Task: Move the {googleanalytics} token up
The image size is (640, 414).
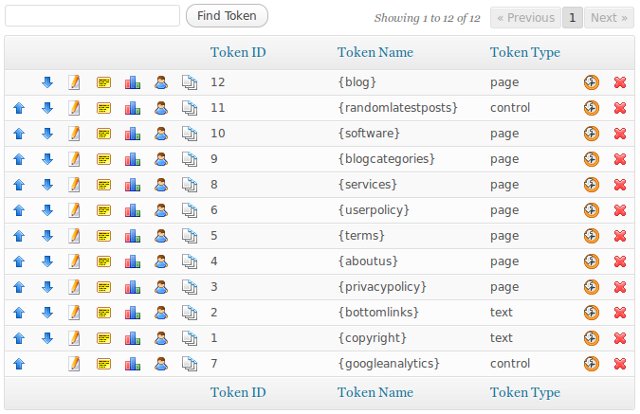Action: (19, 364)
